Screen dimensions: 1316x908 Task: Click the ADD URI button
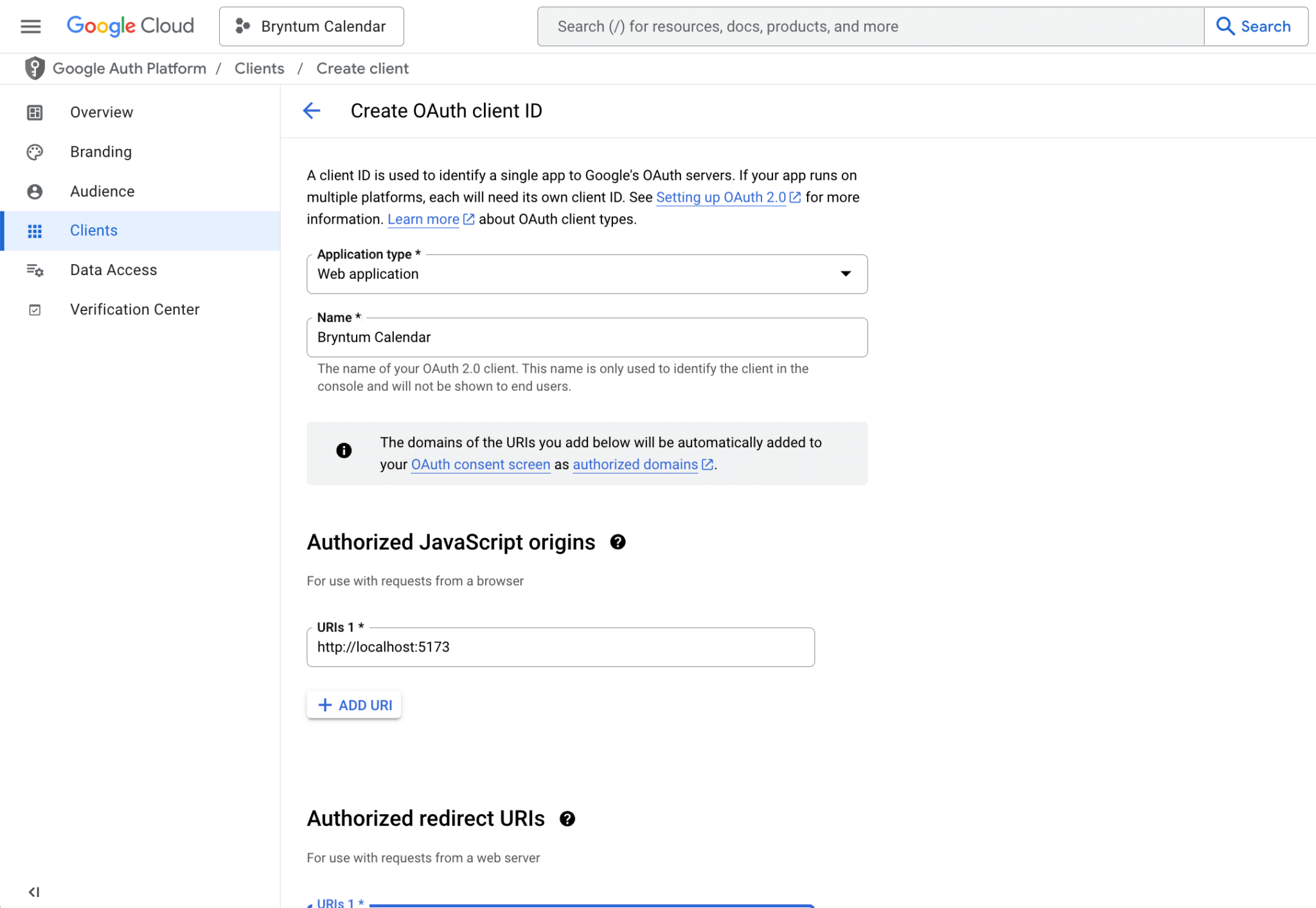(x=354, y=705)
